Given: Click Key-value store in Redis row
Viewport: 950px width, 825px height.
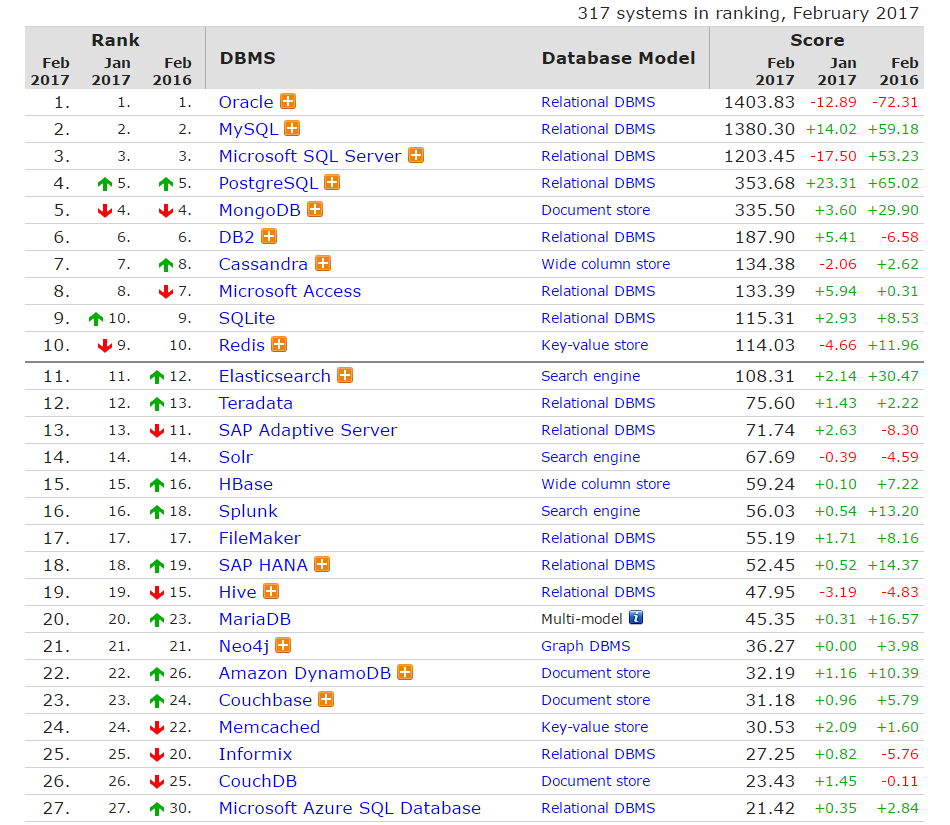Looking at the screenshot, I should point(594,345).
